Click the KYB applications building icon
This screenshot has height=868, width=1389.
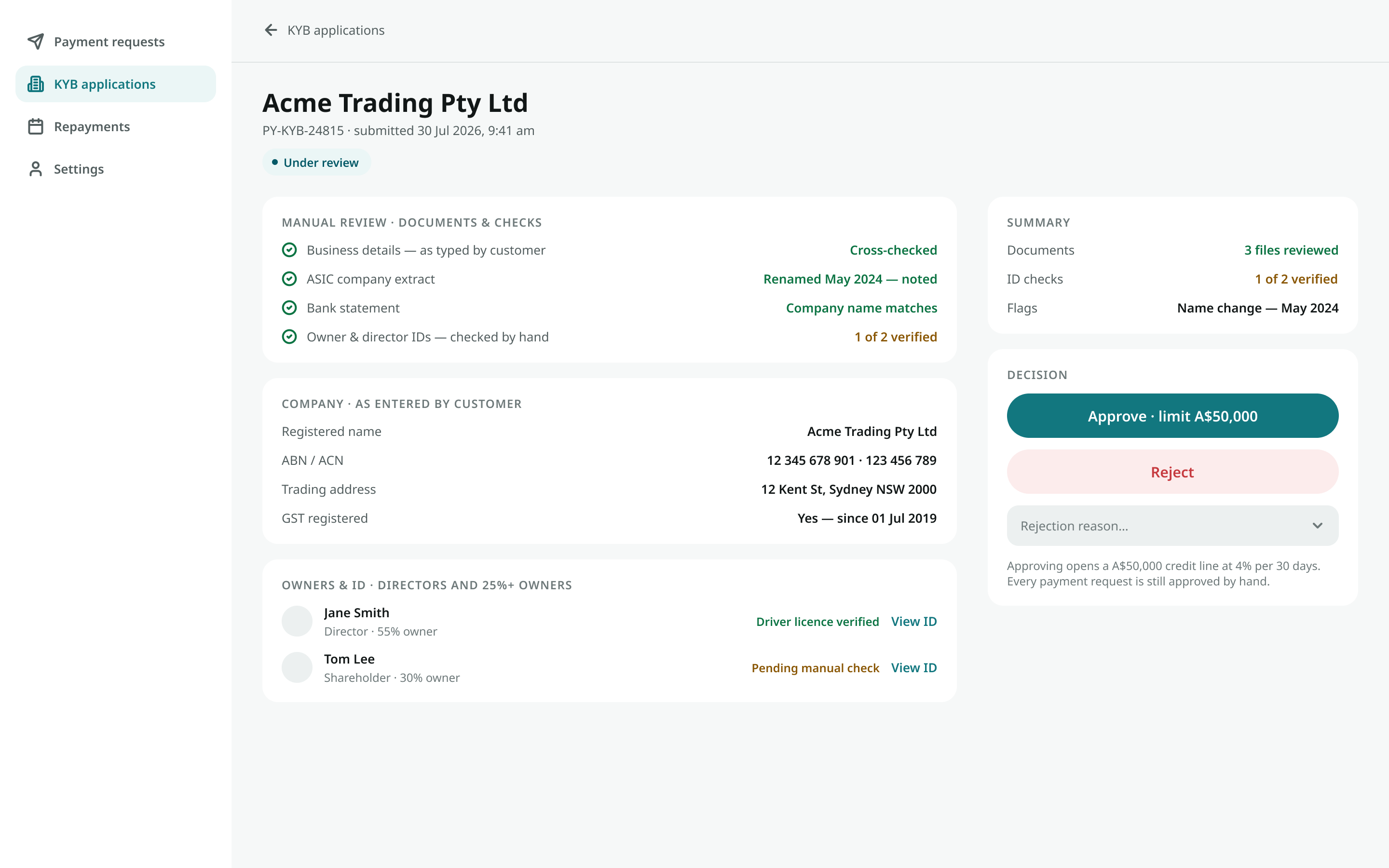tap(36, 84)
